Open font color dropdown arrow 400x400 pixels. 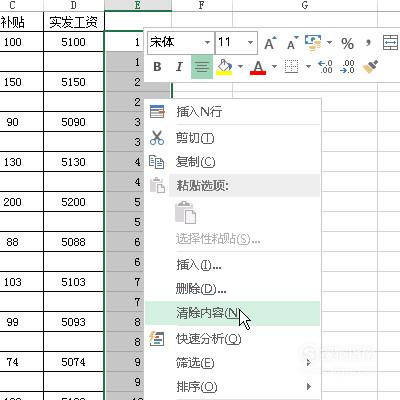pos(274,67)
